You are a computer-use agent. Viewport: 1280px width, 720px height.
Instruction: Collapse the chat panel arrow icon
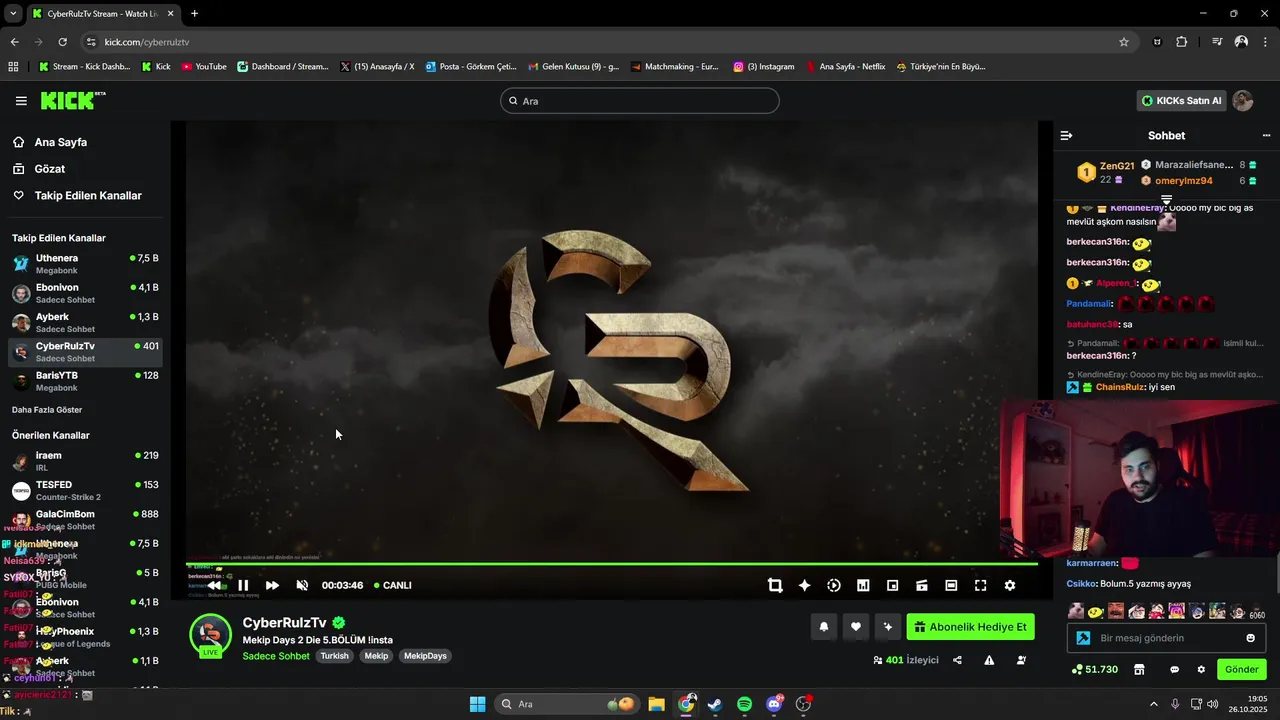pyautogui.click(x=1066, y=135)
